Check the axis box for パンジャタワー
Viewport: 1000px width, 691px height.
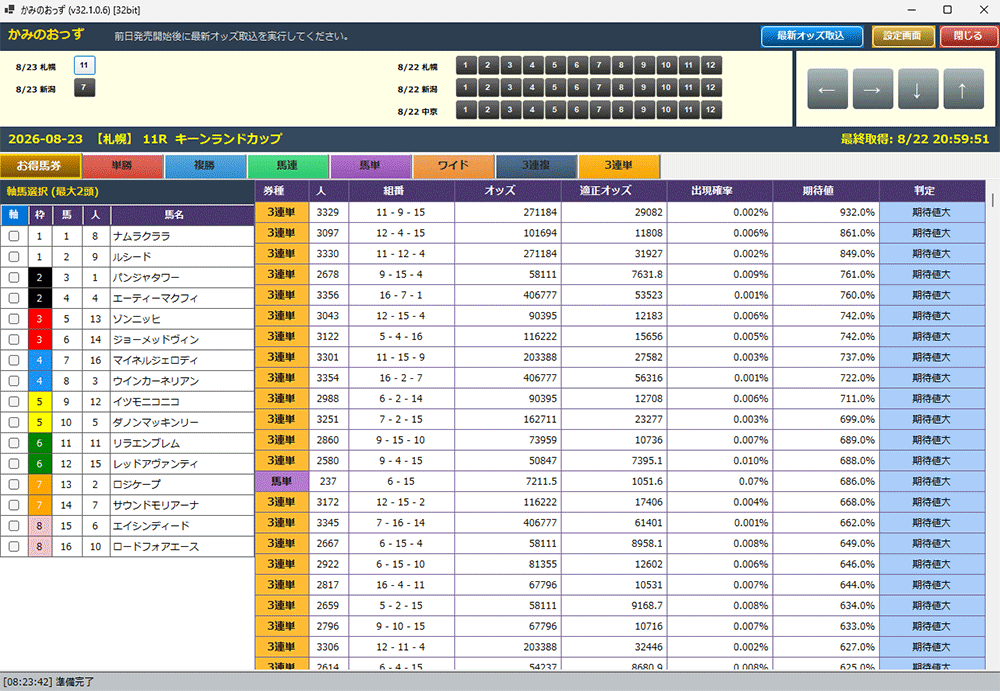(14, 278)
